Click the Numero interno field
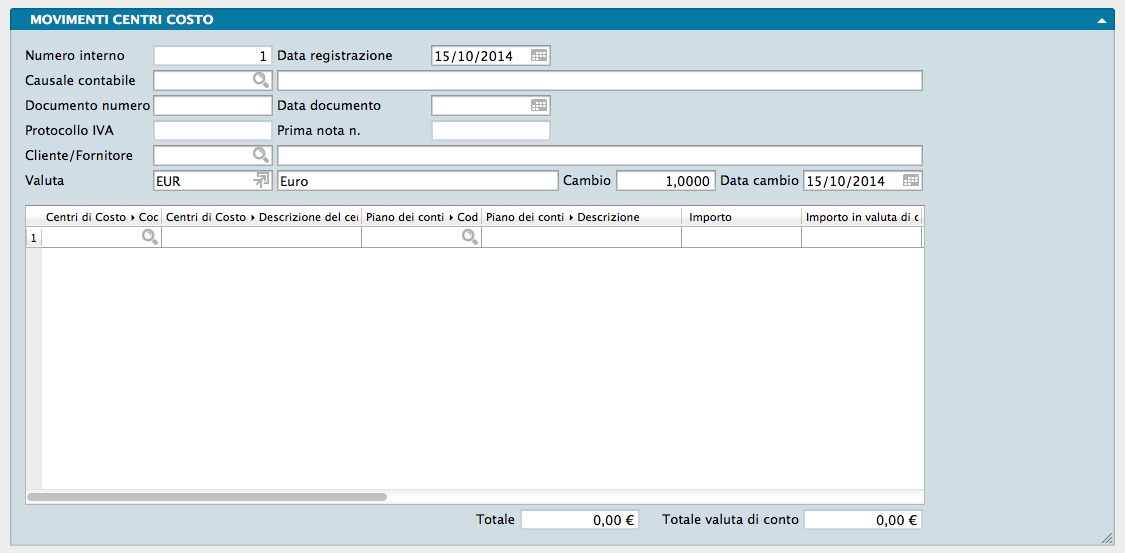This screenshot has width=1125, height=553. coord(212,56)
